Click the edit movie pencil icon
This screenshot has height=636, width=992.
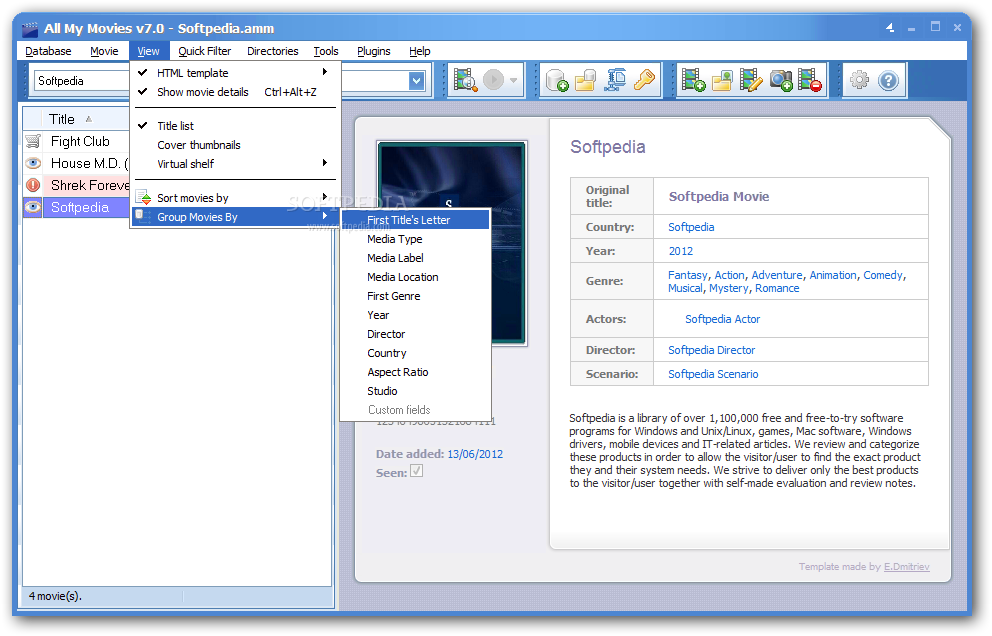(x=751, y=80)
